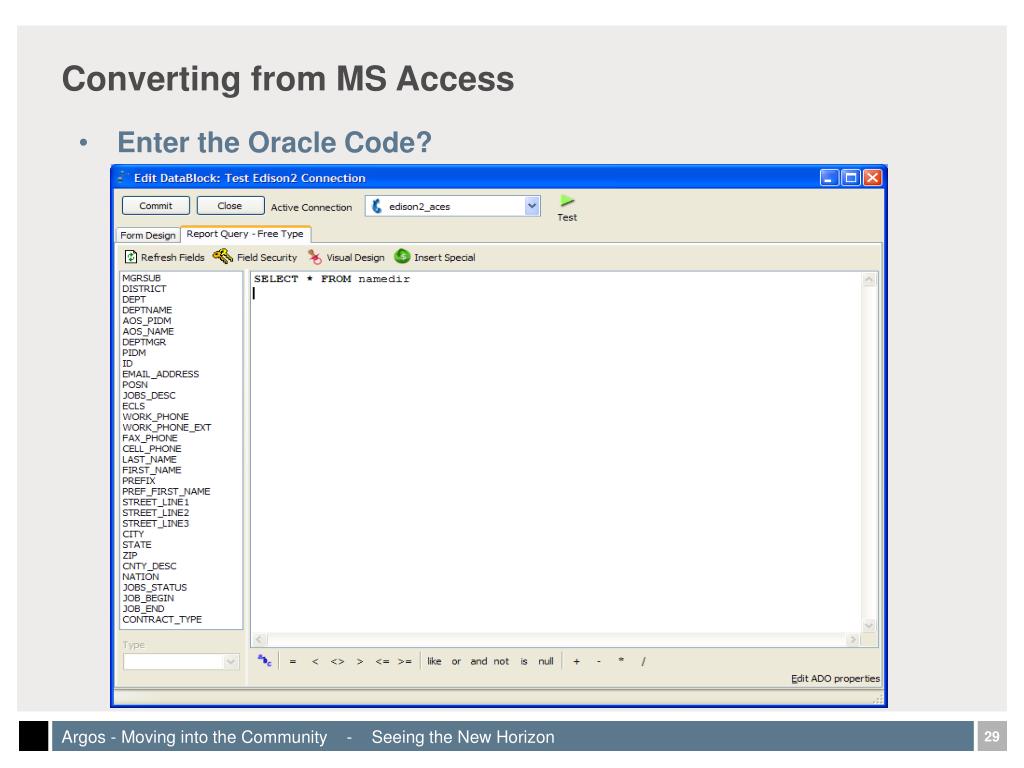This screenshot has width=1024, height=768.
Task: Click horizontal scrollbar right arrow
Action: [x=852, y=639]
